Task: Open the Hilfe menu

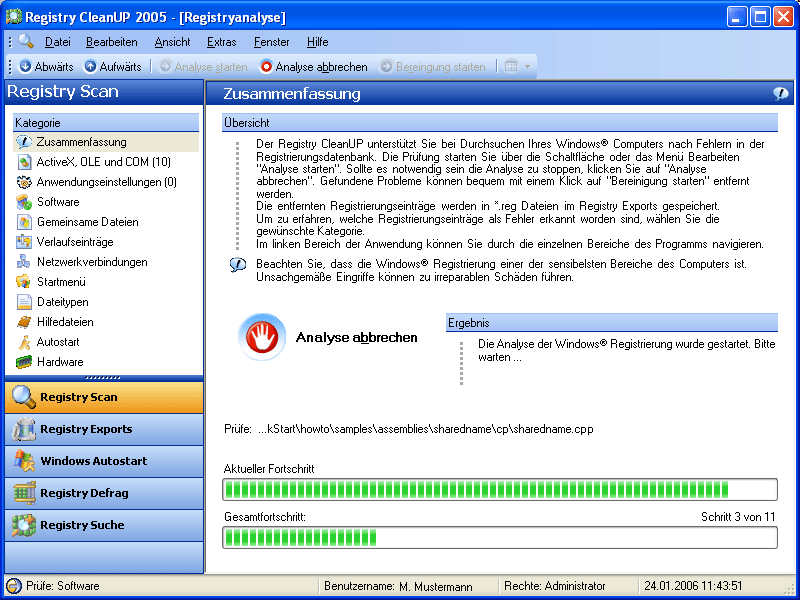Action: 317,42
